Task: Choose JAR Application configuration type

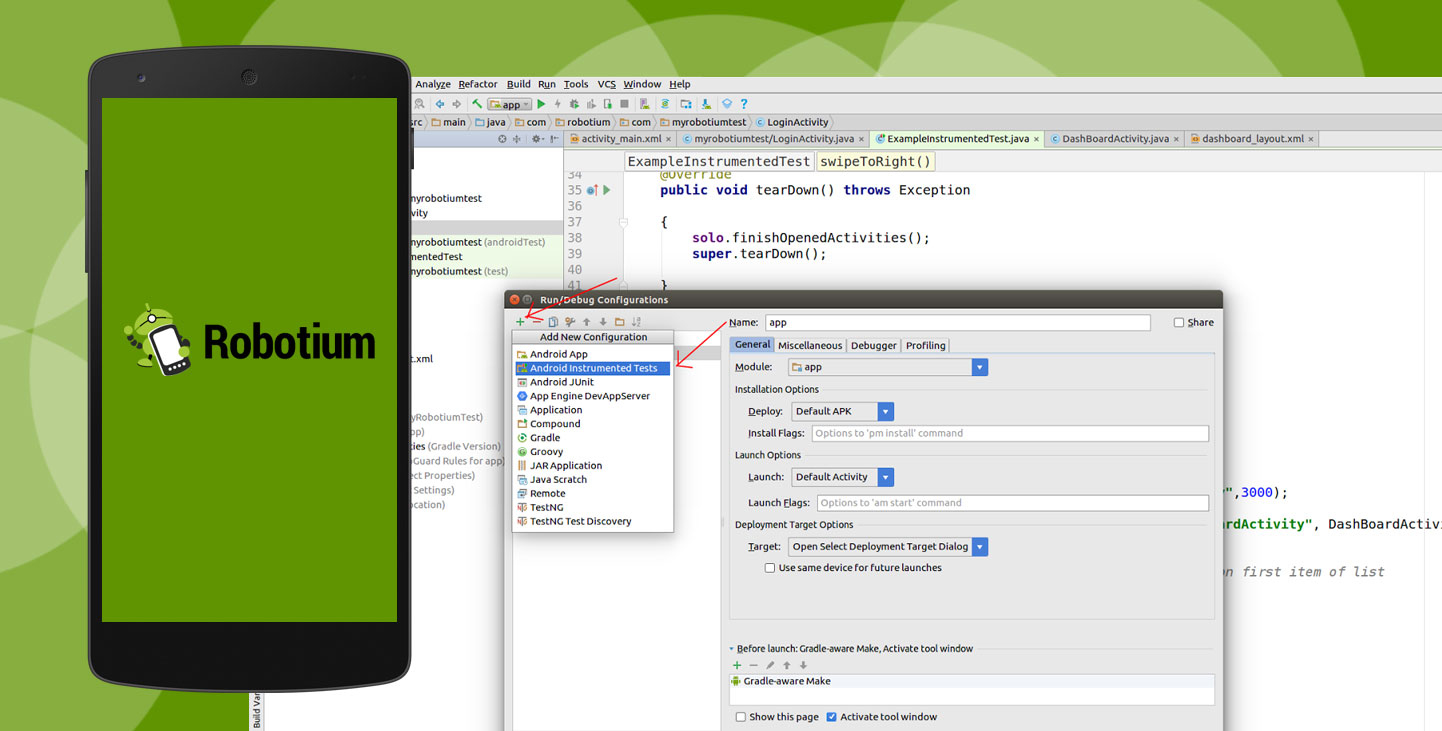Action: click(x=566, y=466)
